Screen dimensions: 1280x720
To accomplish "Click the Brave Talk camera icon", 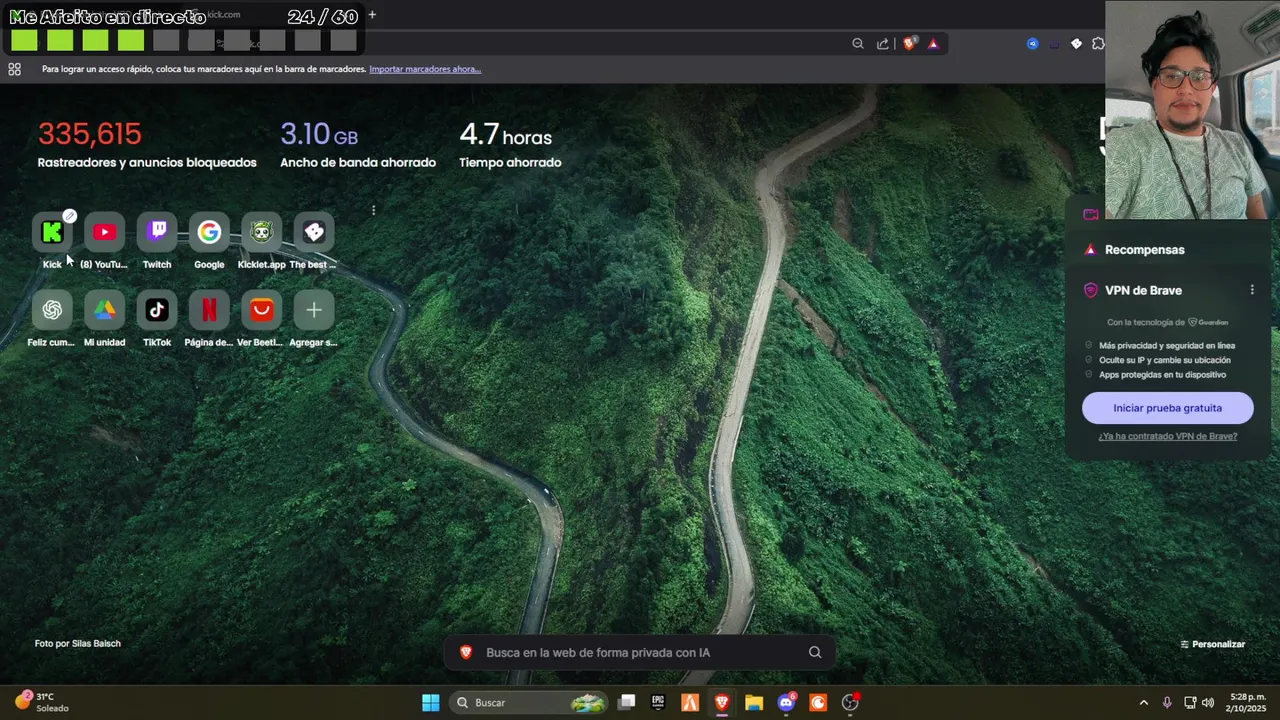I will 1091,214.
